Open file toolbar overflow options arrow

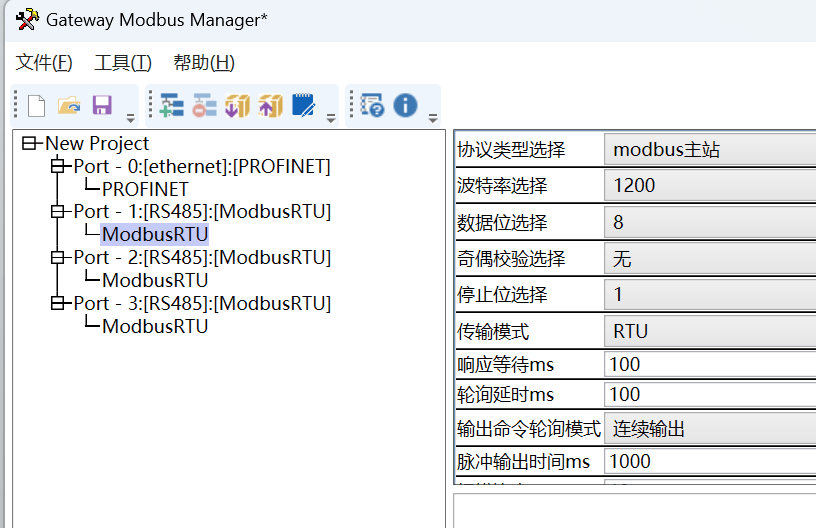tap(131, 118)
